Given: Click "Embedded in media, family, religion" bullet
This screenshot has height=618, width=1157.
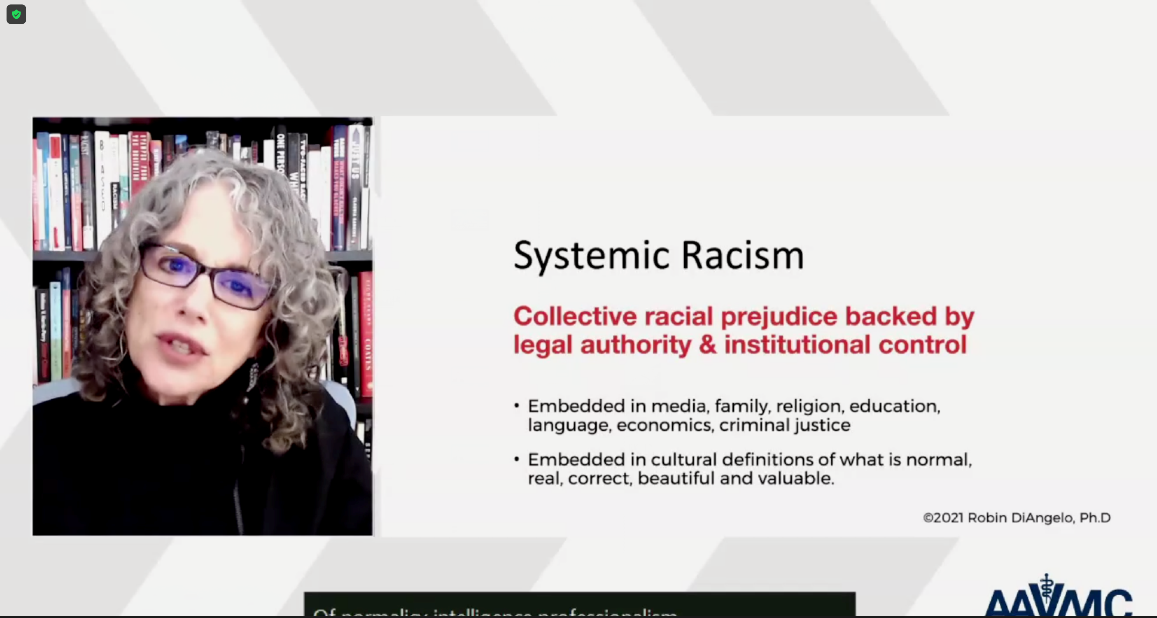Looking at the screenshot, I should [733, 407].
